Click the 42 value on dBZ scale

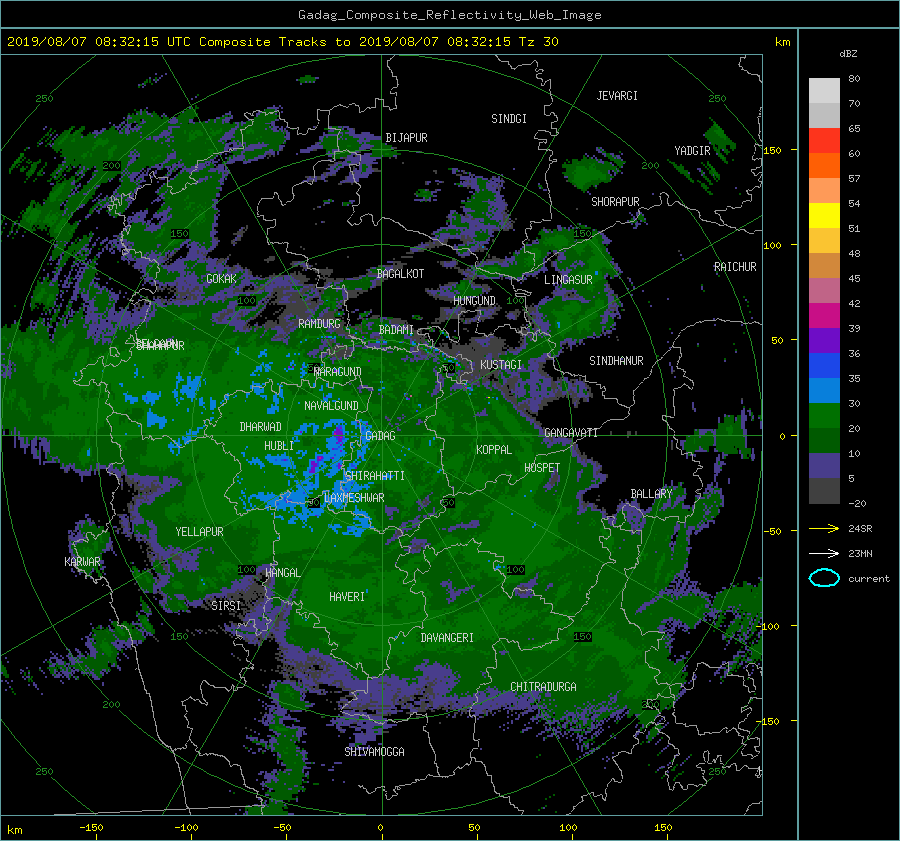[854, 304]
